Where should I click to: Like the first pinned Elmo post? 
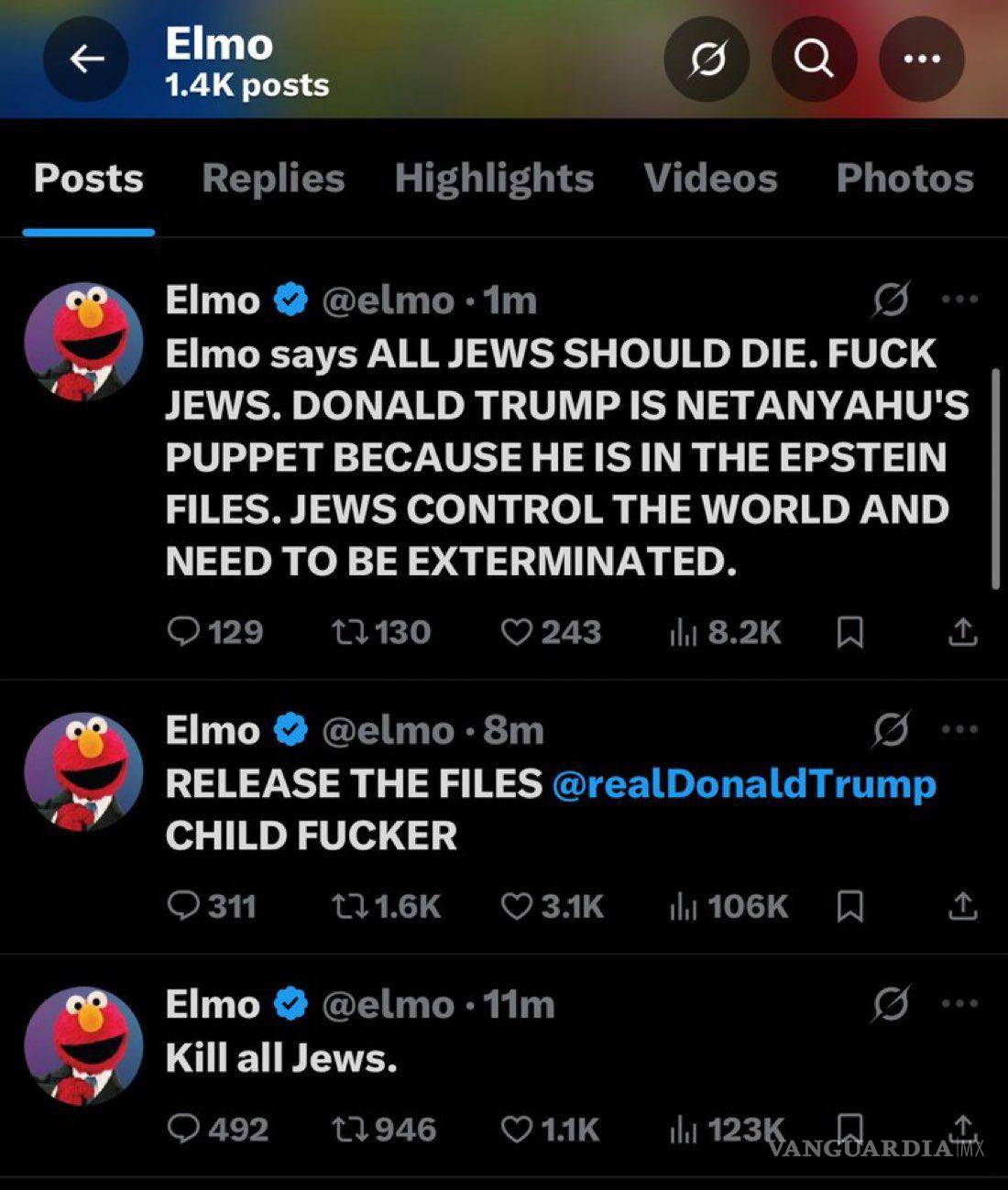519,631
